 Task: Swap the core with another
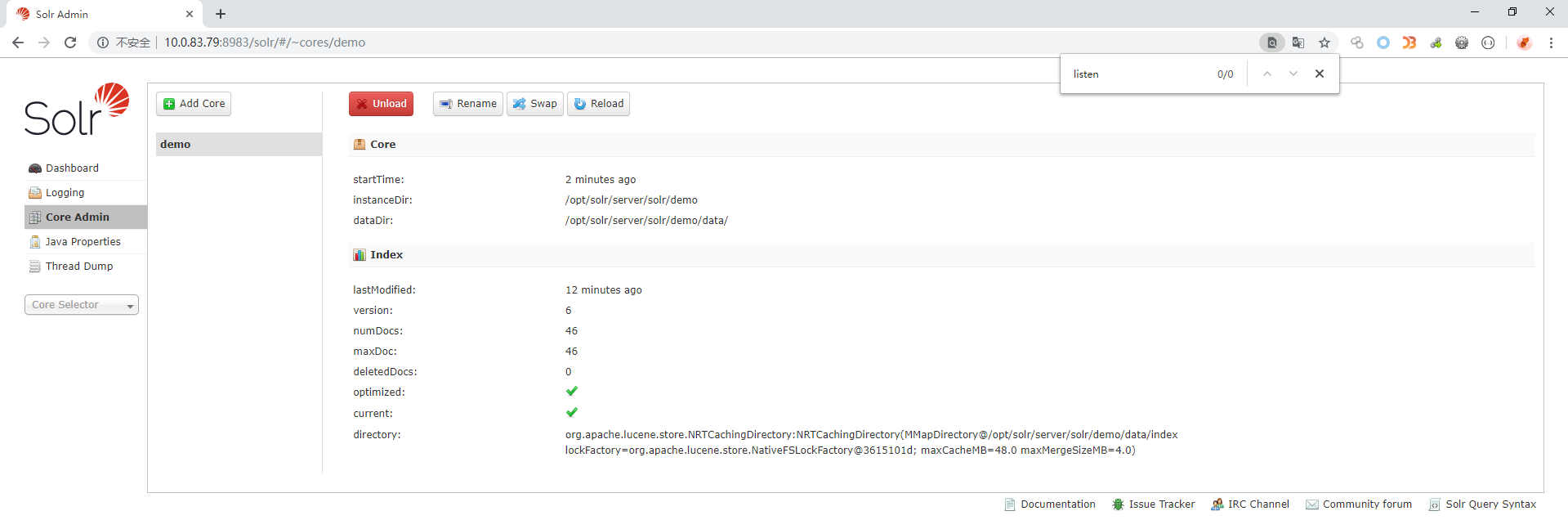point(535,104)
